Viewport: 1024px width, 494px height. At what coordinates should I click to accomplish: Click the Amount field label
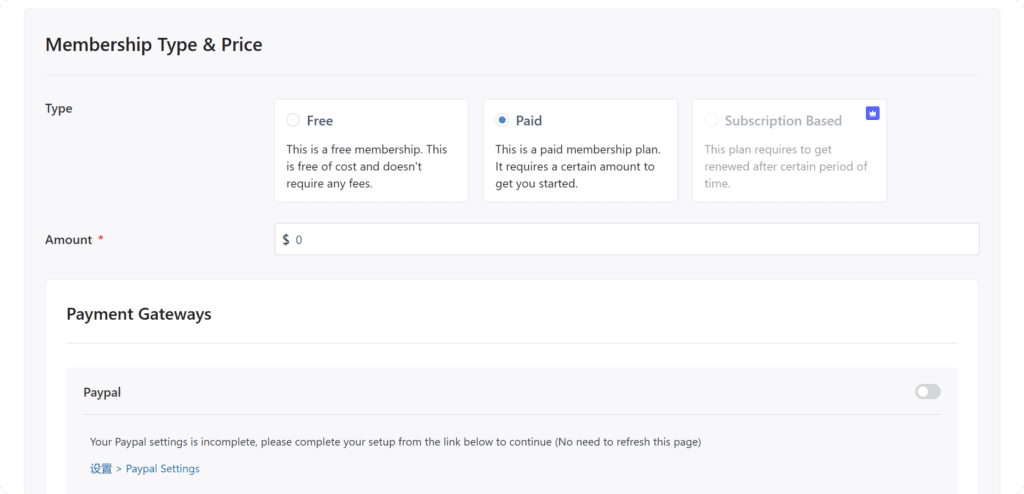coord(68,240)
